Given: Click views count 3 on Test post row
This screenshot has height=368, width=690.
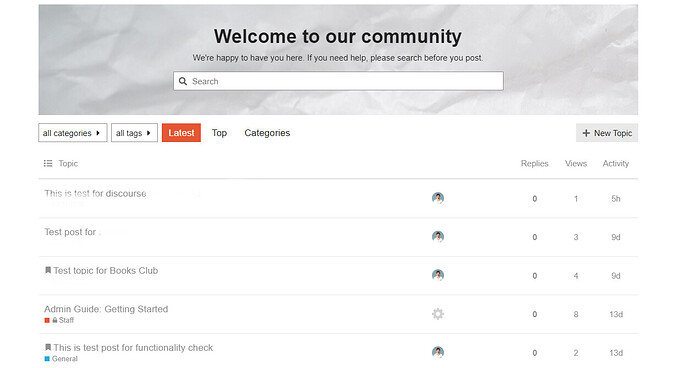Looking at the screenshot, I should pos(576,237).
